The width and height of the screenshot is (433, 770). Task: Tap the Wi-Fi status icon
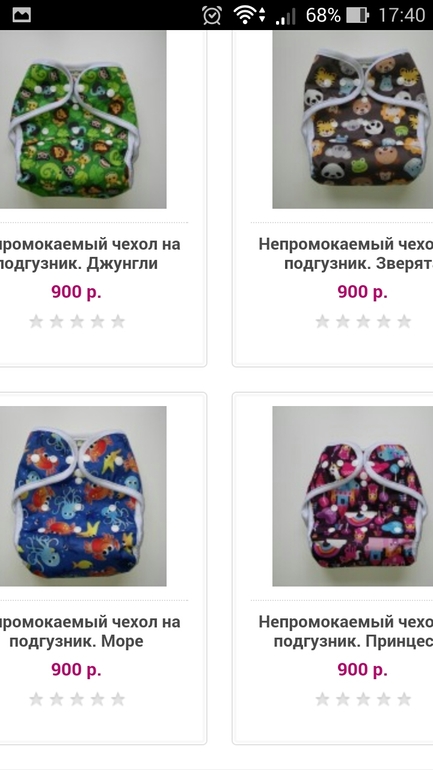pyautogui.click(x=250, y=15)
